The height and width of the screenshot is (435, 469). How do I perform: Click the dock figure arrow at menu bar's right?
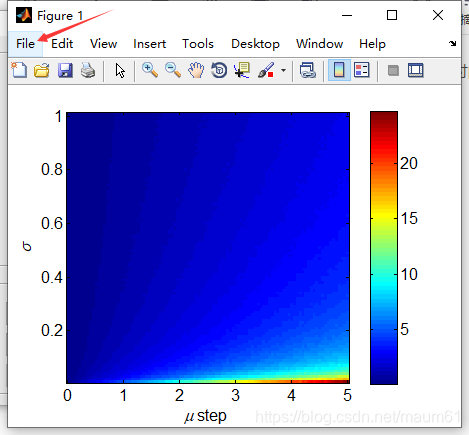coord(452,43)
